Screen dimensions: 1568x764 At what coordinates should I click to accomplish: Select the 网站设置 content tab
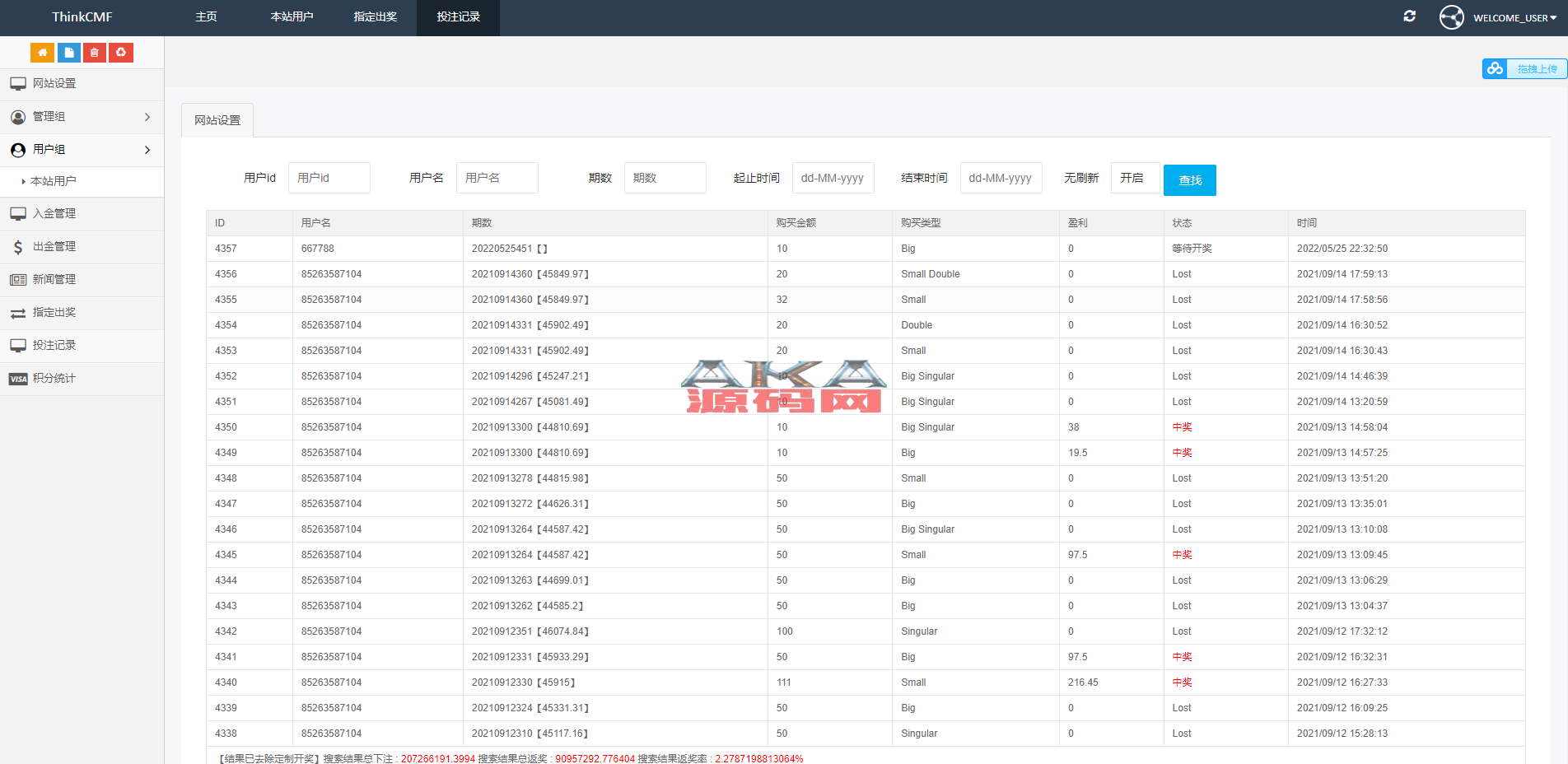217,120
